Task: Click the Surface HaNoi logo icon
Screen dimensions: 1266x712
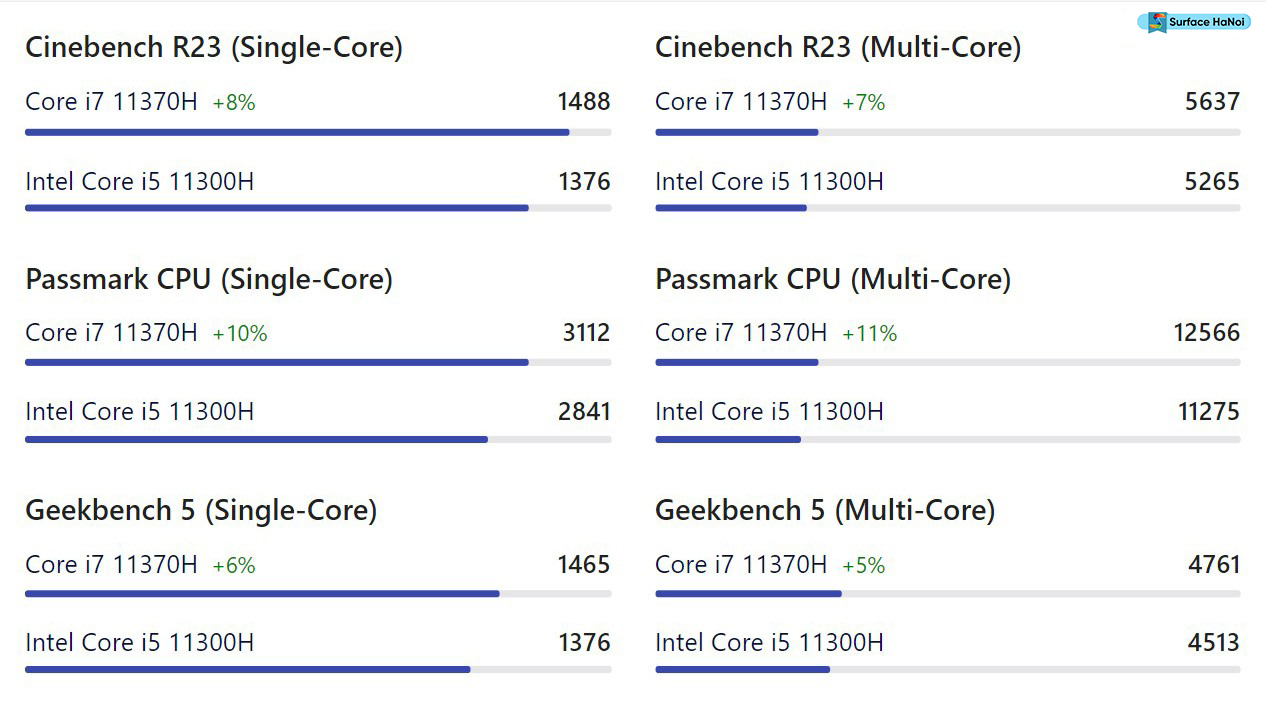Action: click(1158, 22)
